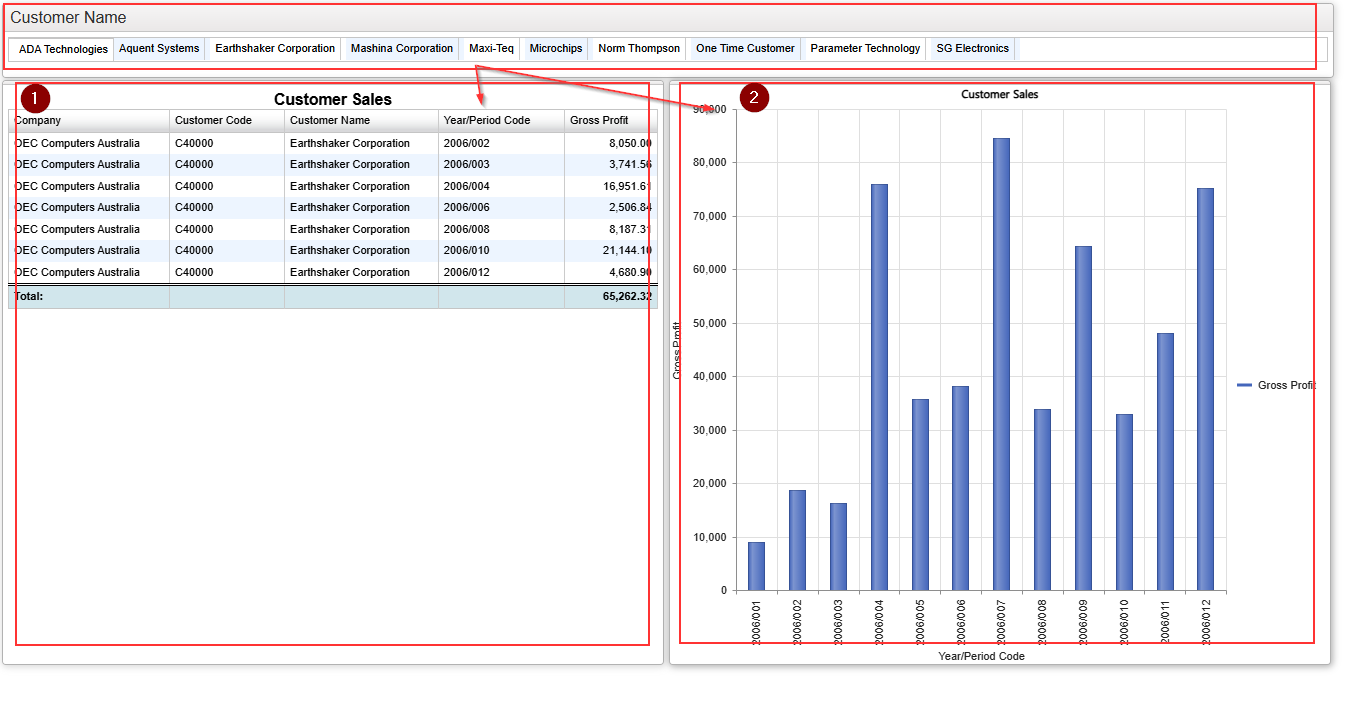Screen dimensions: 1354x710
Task: Open the SG Electronics tab
Action: tap(972, 48)
